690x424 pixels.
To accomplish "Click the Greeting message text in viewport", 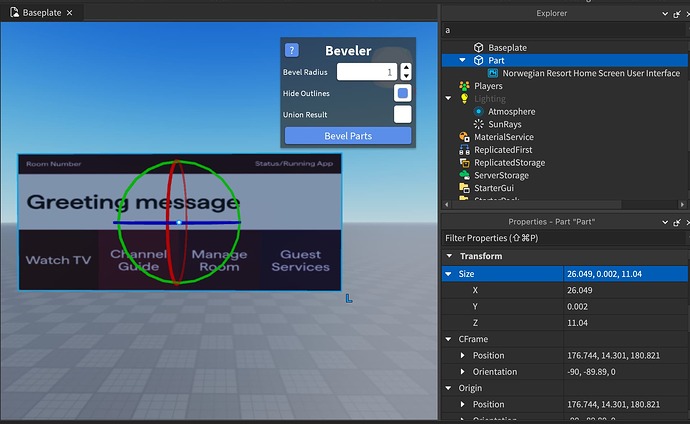I will click(x=133, y=202).
